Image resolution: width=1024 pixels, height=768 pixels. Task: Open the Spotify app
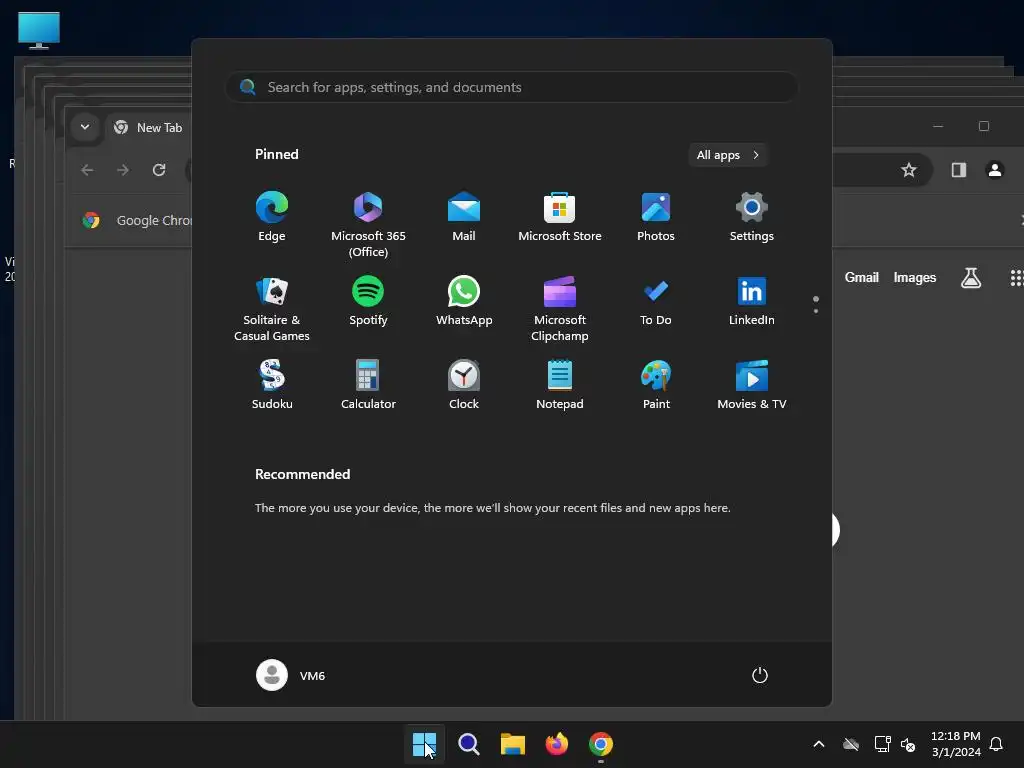pos(368,301)
